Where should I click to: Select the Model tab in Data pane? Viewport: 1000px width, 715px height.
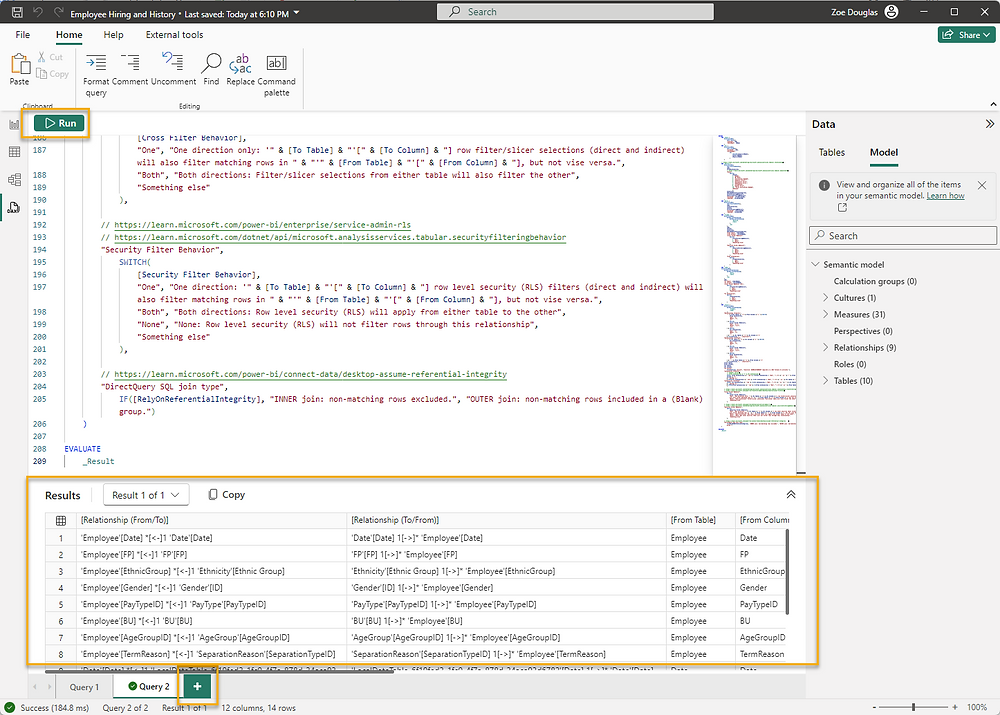884,152
